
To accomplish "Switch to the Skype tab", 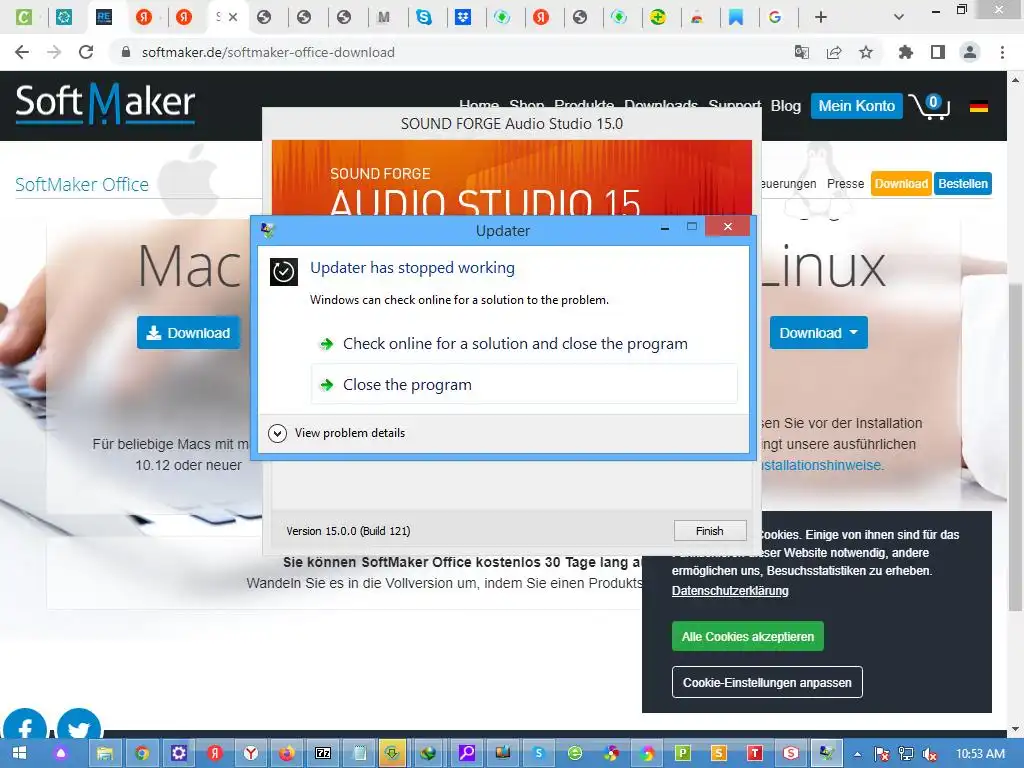I will tap(424, 18).
